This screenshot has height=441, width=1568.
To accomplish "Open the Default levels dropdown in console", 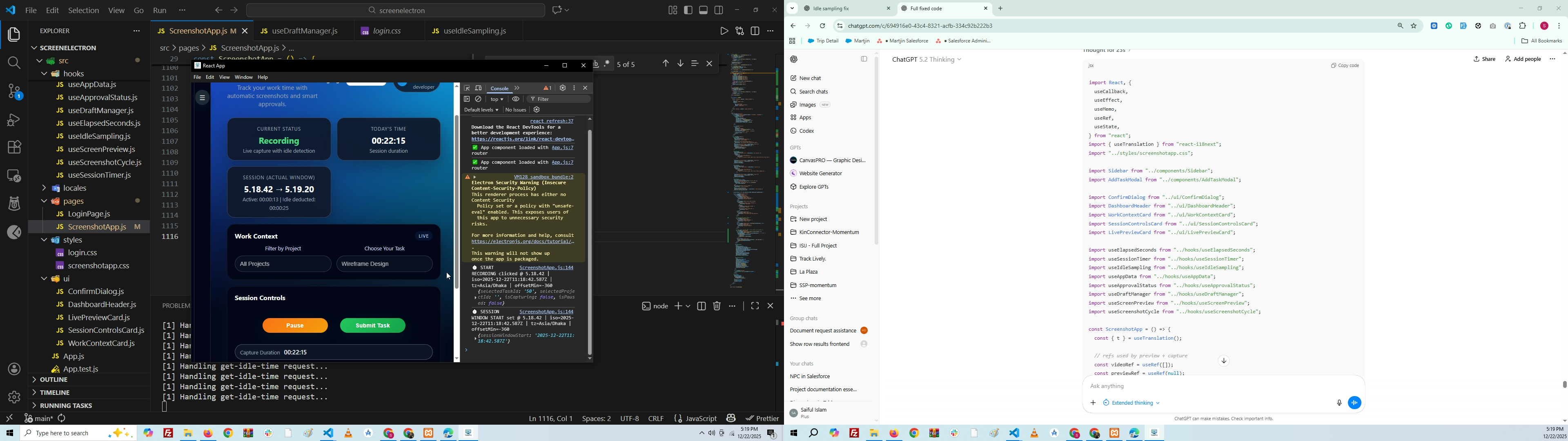I will pos(481,110).
